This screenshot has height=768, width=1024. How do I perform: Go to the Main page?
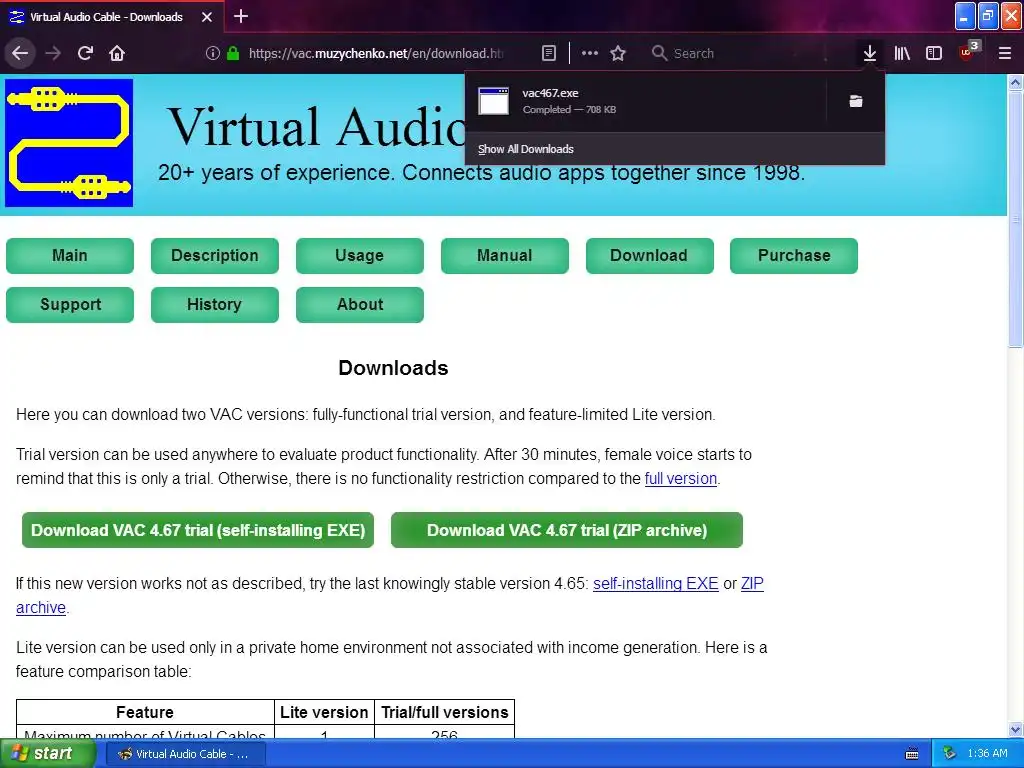(70, 255)
